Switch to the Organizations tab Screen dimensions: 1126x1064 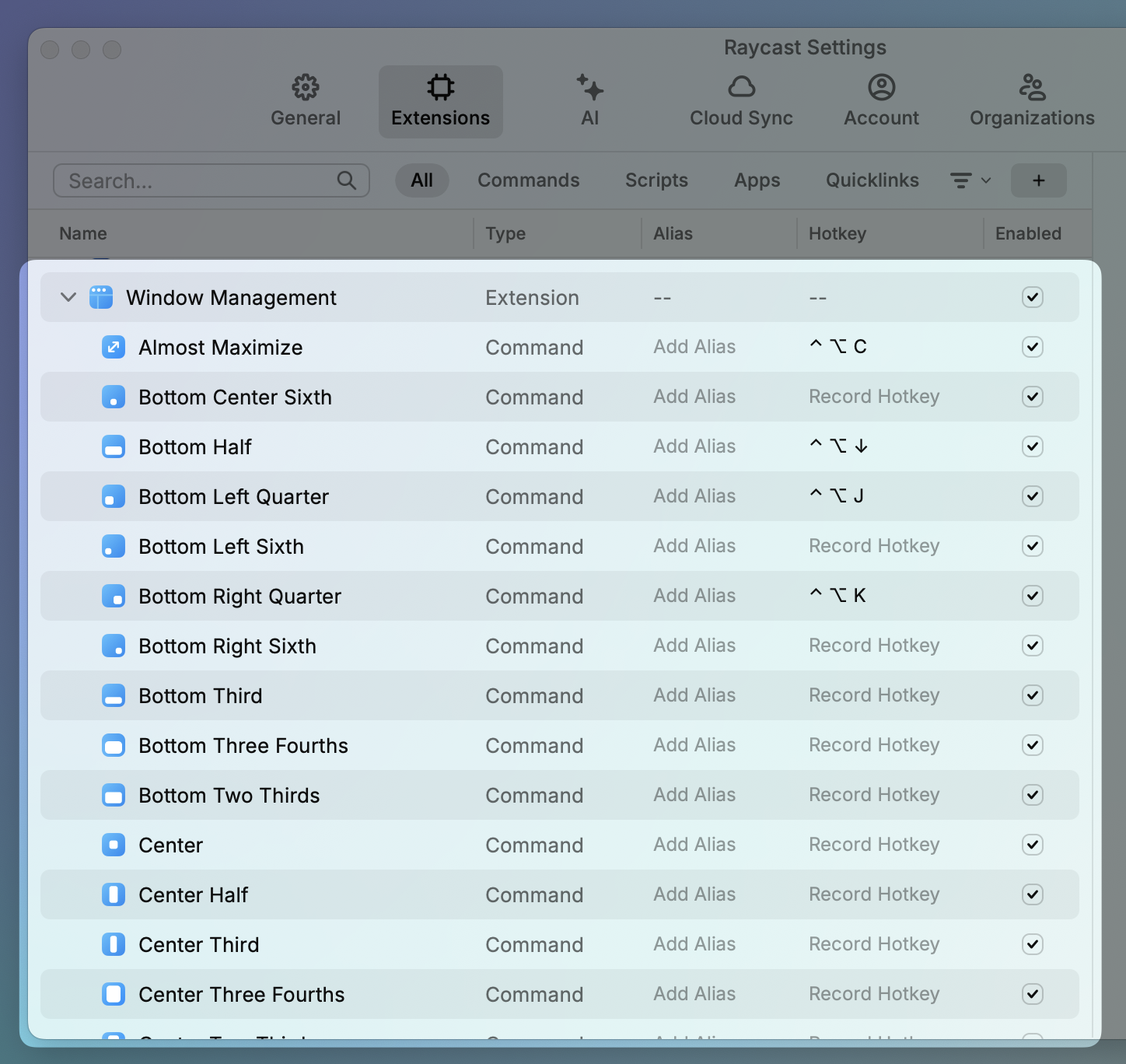(x=1032, y=101)
